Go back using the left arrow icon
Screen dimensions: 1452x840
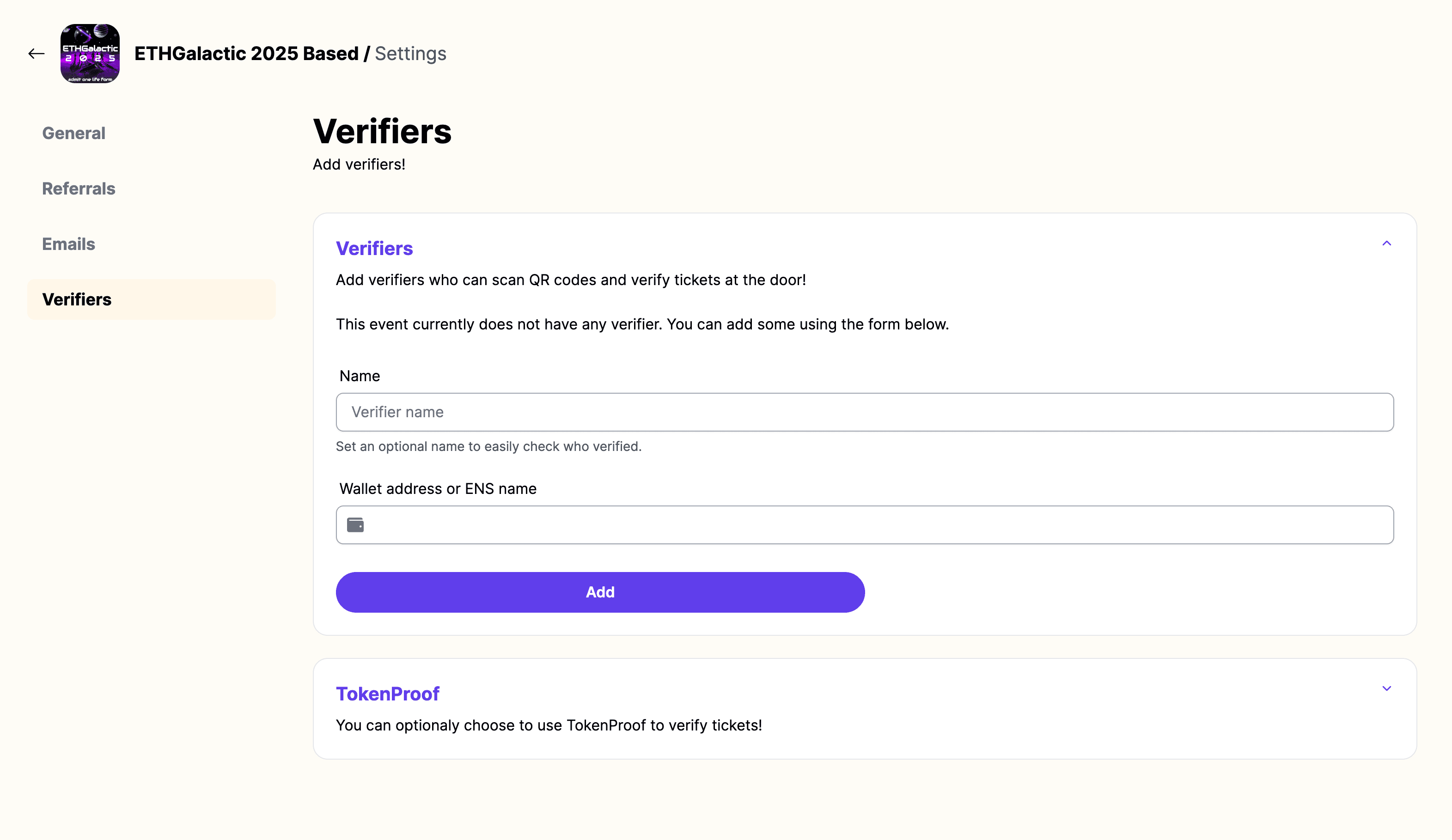coord(37,54)
